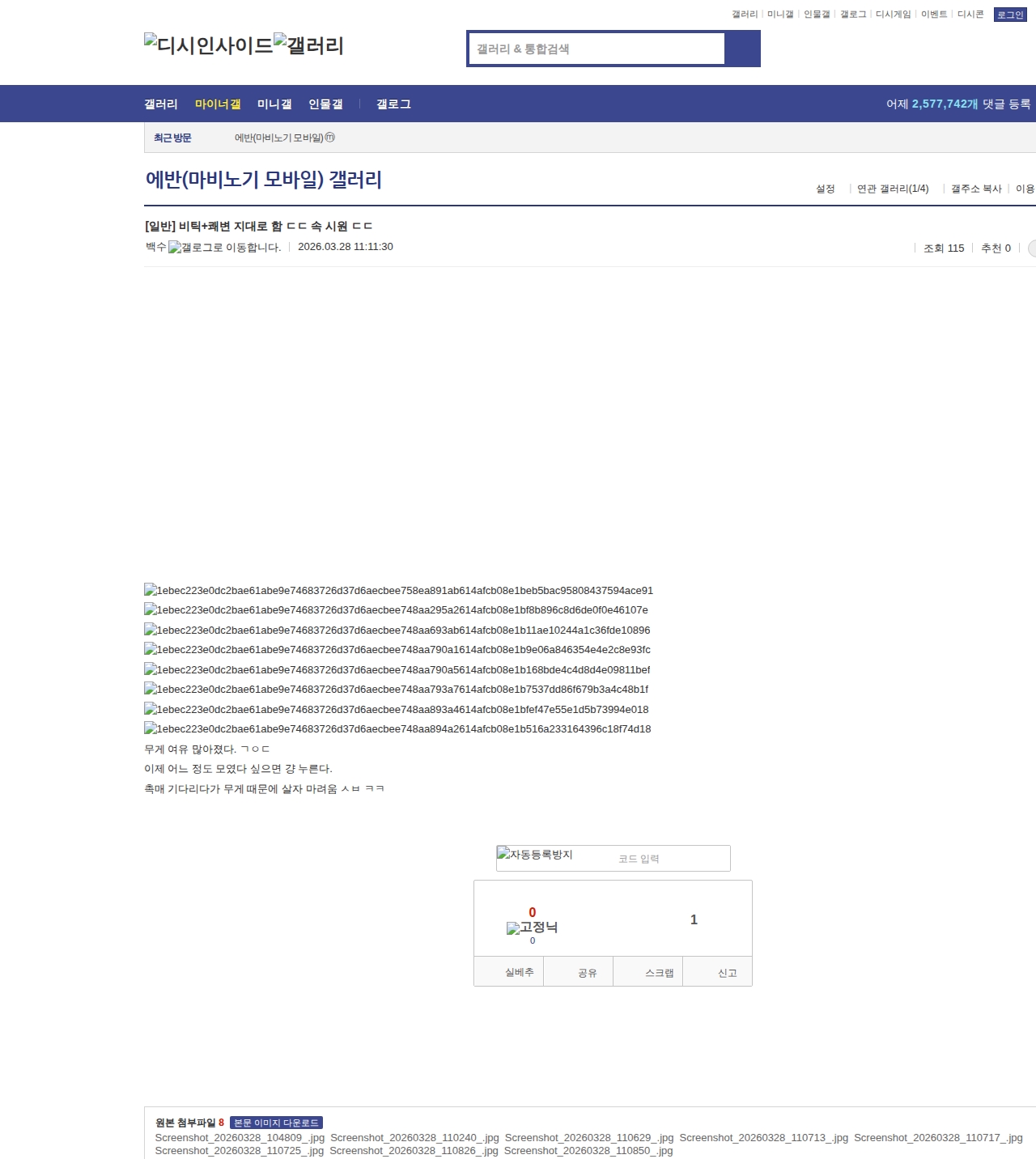The width and height of the screenshot is (1036, 1159).
Task: Download Screenshot_20260328_110725_.jpg attachment
Action: coord(240,1151)
